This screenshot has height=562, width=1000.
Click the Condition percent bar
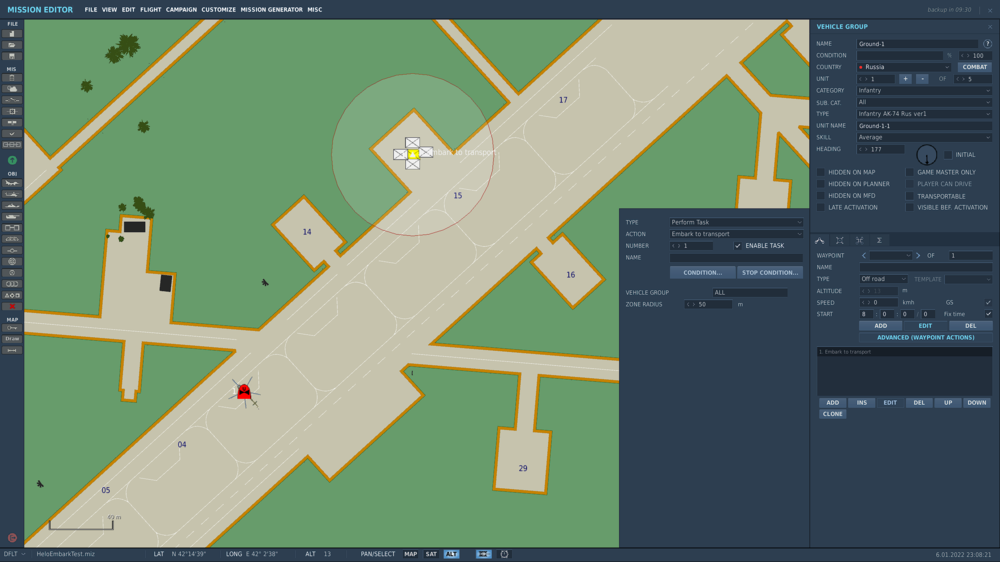(899, 55)
